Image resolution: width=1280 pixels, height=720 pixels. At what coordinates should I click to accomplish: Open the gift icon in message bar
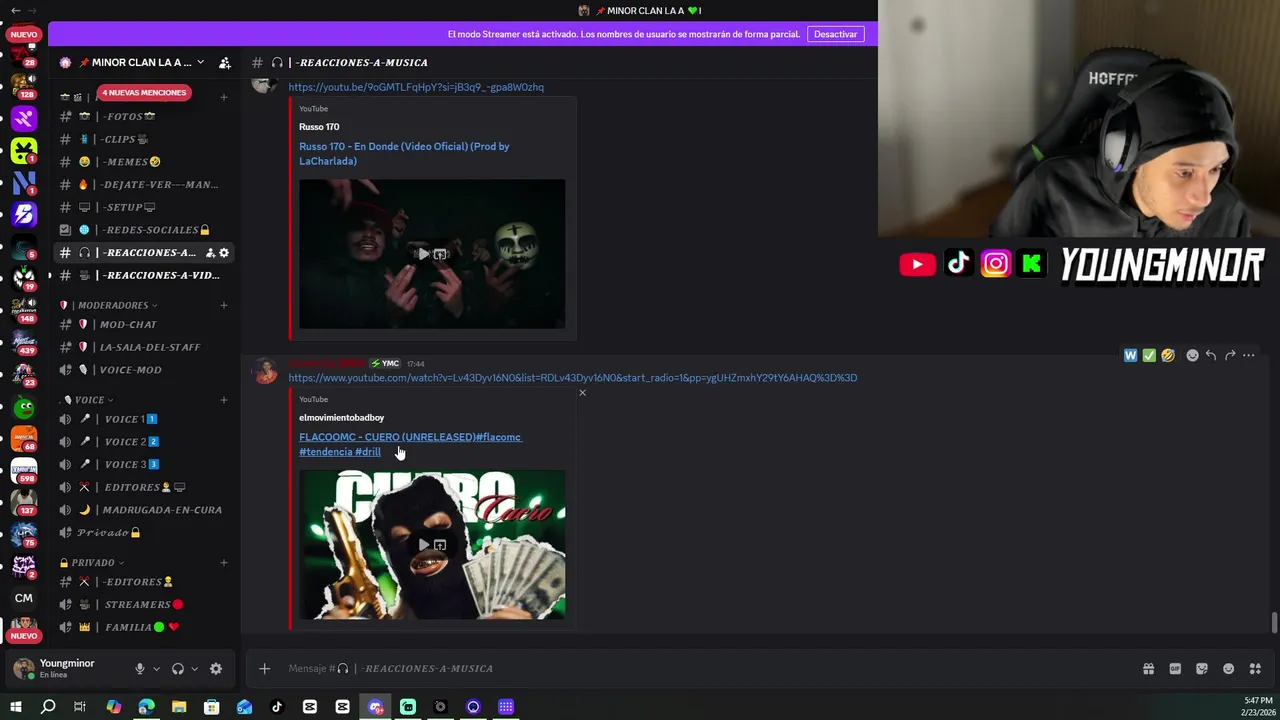pos(1148,669)
